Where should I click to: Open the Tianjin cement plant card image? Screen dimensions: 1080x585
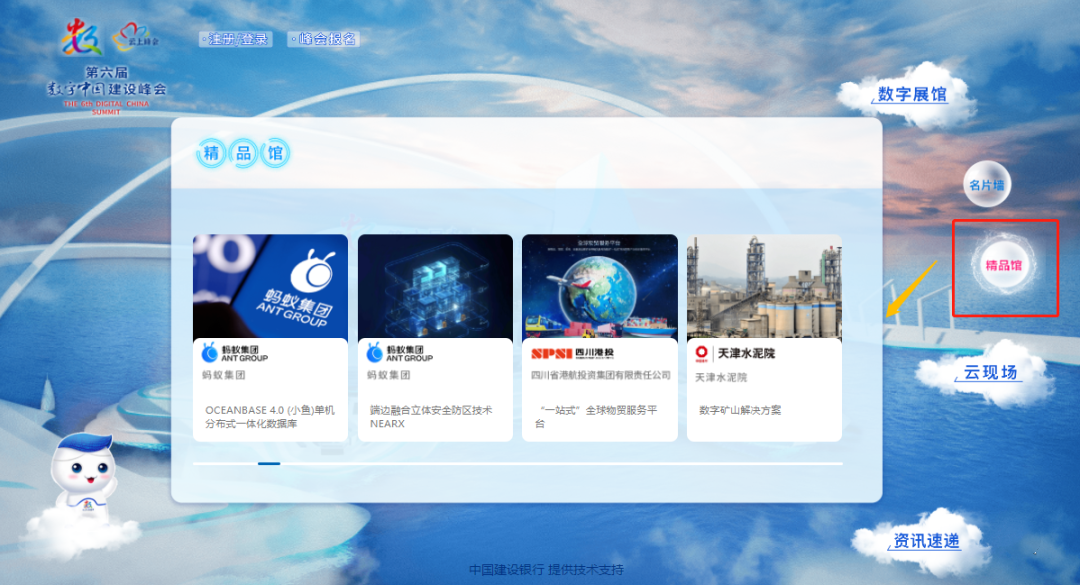tap(765, 287)
